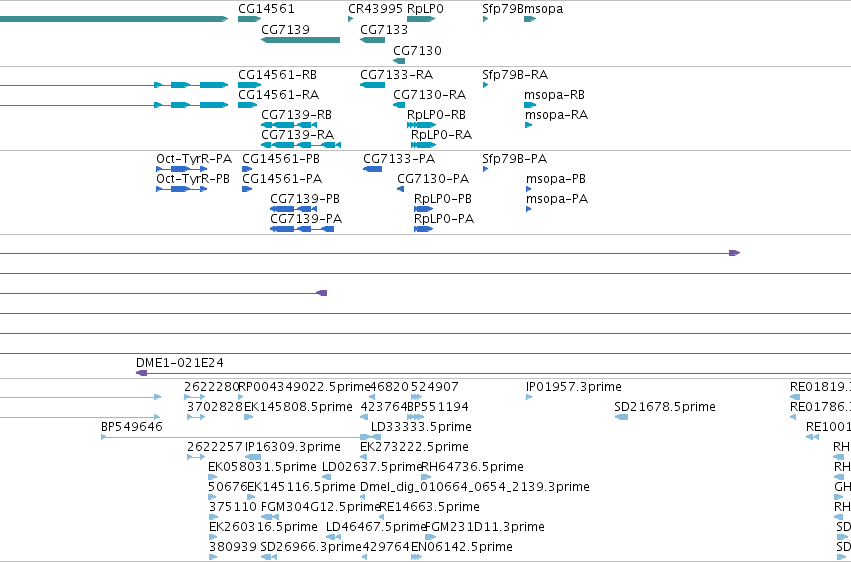851x562 pixels.
Task: Click transcript label RpLP0-RA
Action: (x=441, y=135)
